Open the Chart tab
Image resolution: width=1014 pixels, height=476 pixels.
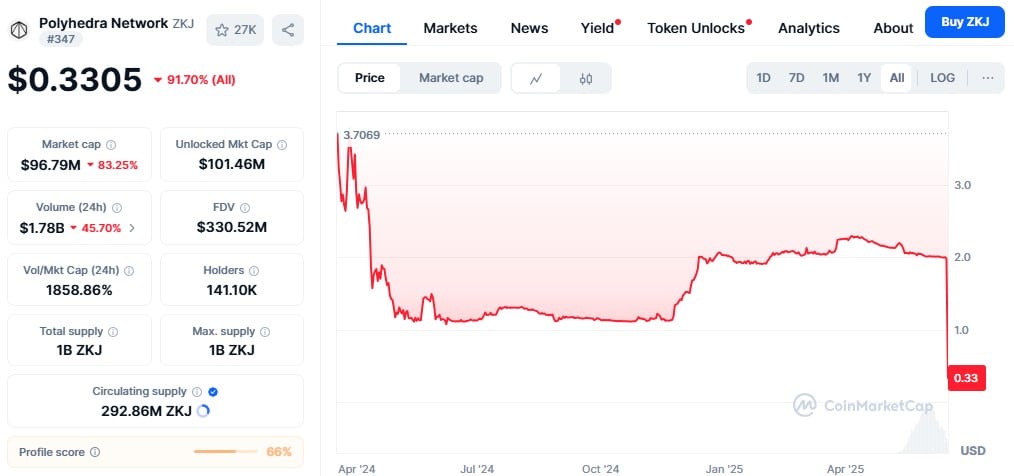372,28
